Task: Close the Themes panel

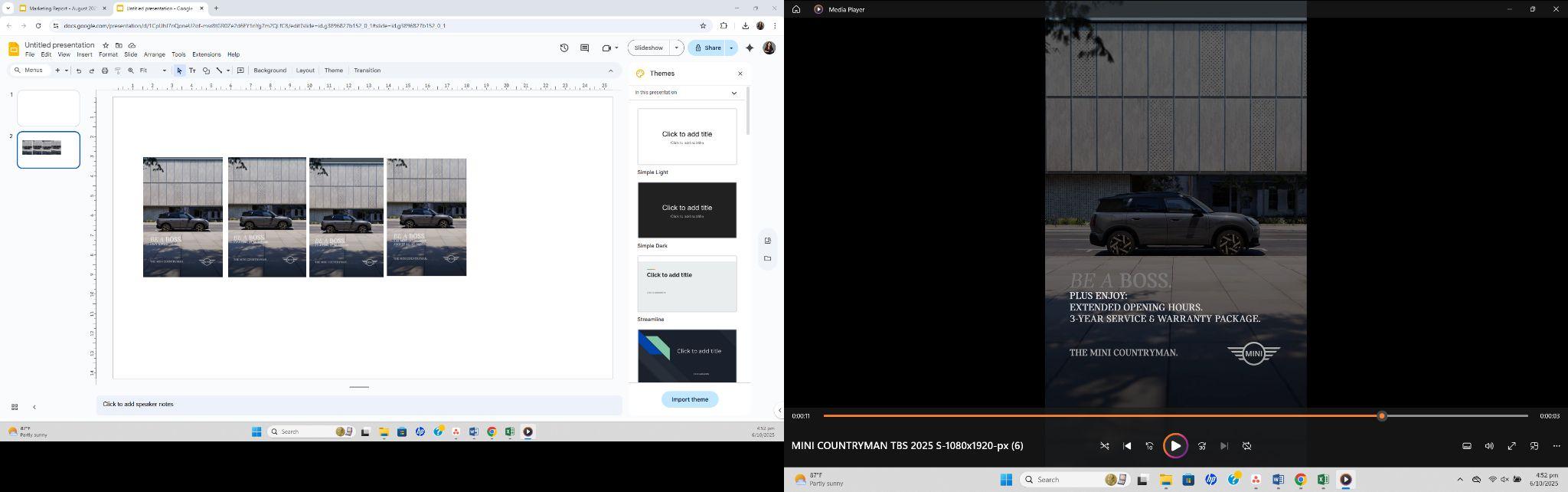Action: pyautogui.click(x=740, y=74)
